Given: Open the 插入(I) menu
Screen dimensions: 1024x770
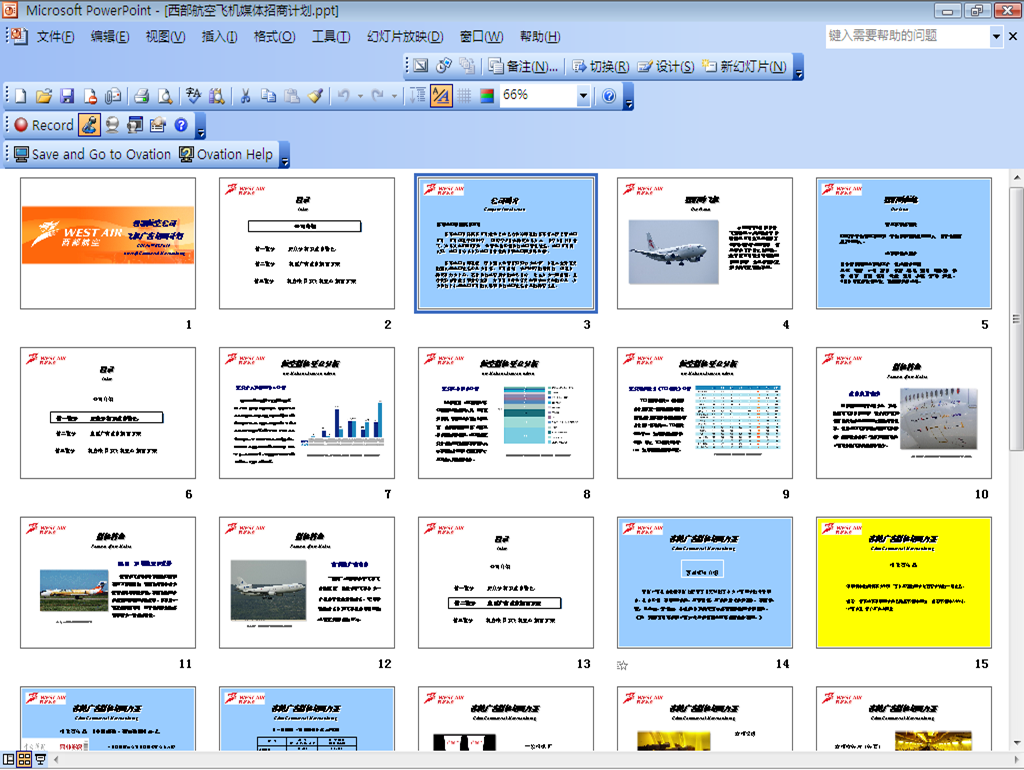Looking at the screenshot, I should [219, 37].
